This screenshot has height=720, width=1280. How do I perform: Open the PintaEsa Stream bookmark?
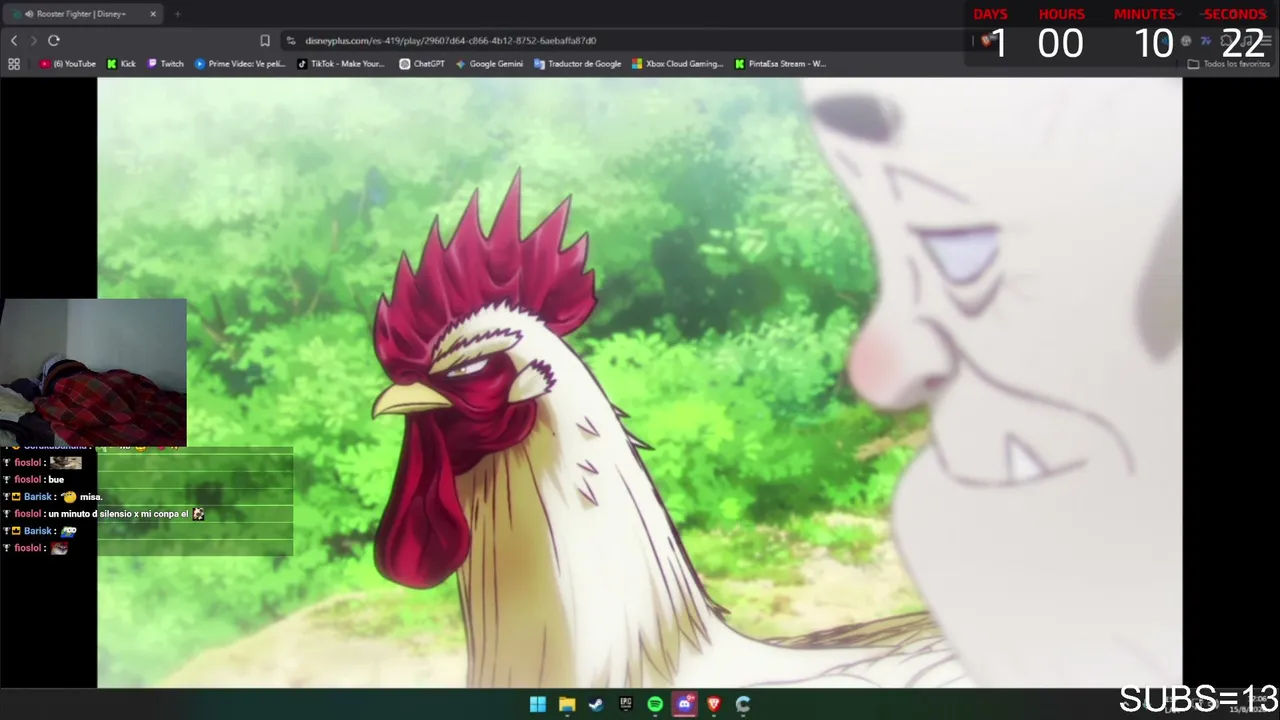(x=780, y=64)
